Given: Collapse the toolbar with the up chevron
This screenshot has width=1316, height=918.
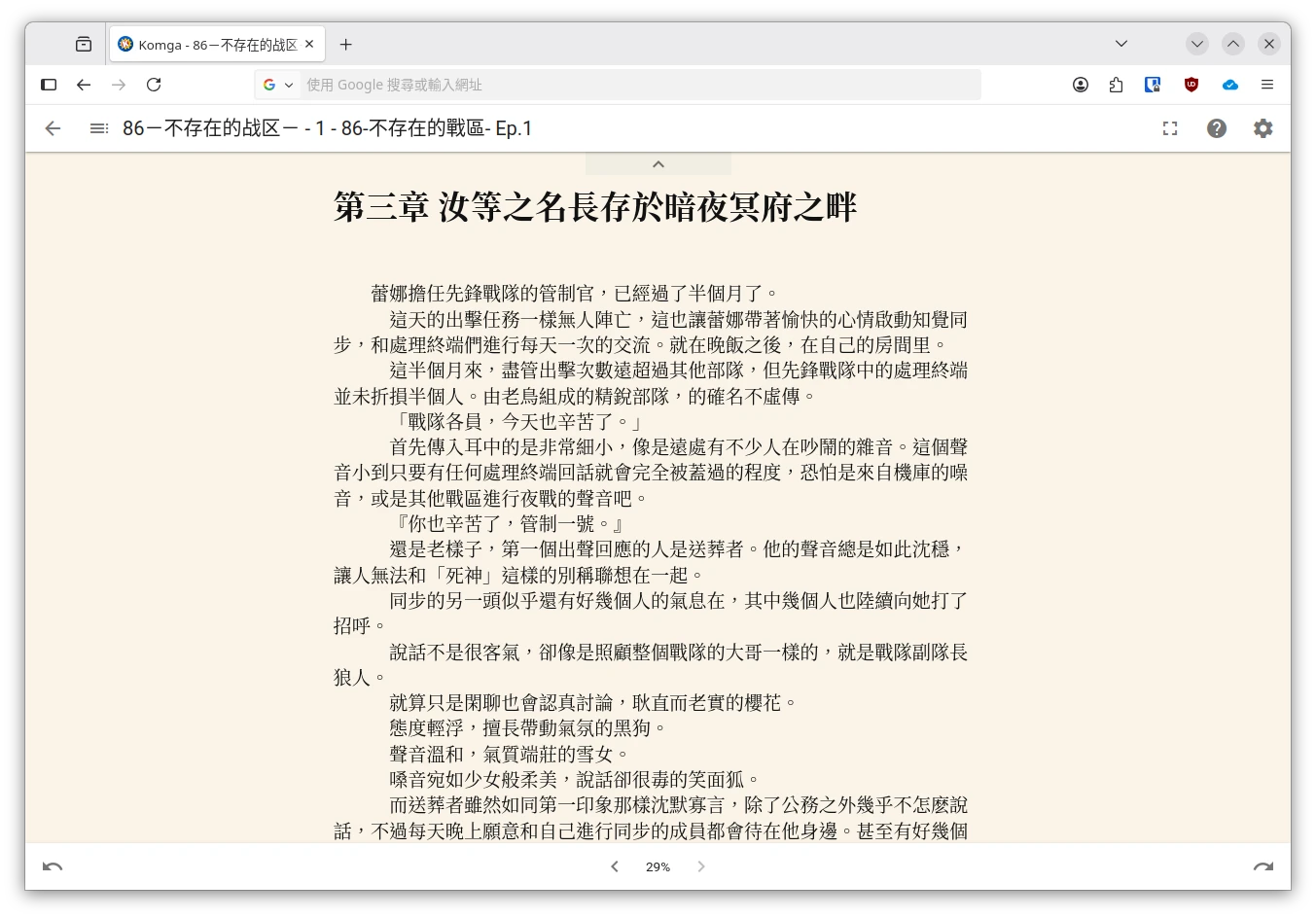Looking at the screenshot, I should tap(658, 164).
